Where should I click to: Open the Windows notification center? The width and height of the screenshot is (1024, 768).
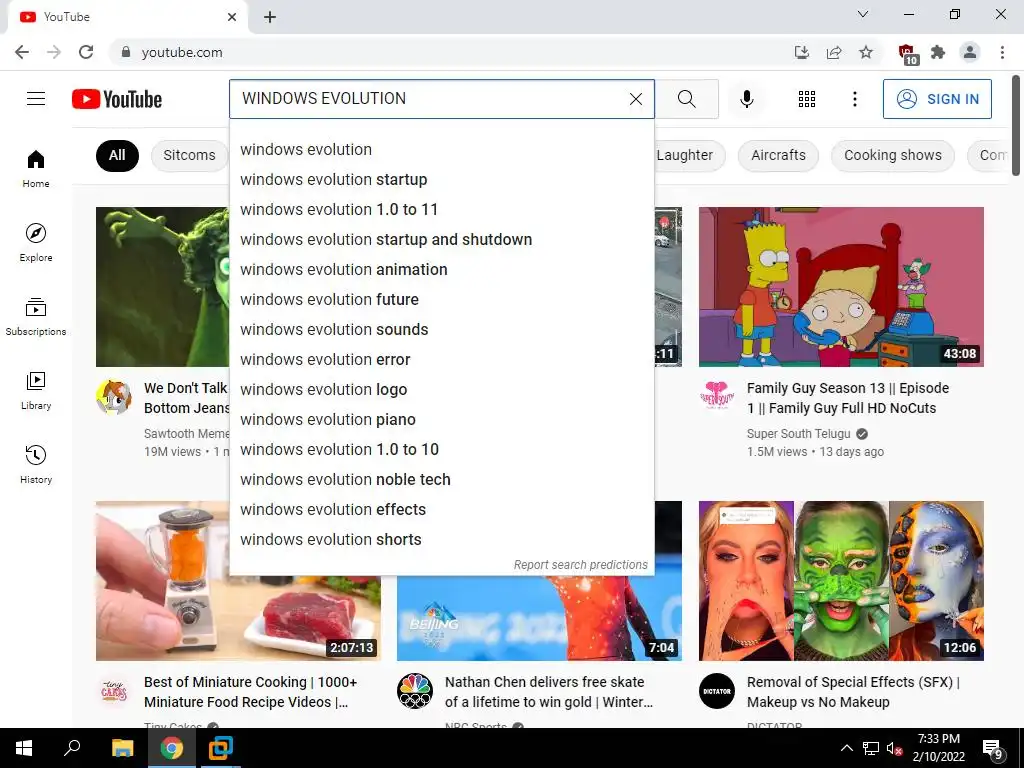click(993, 749)
